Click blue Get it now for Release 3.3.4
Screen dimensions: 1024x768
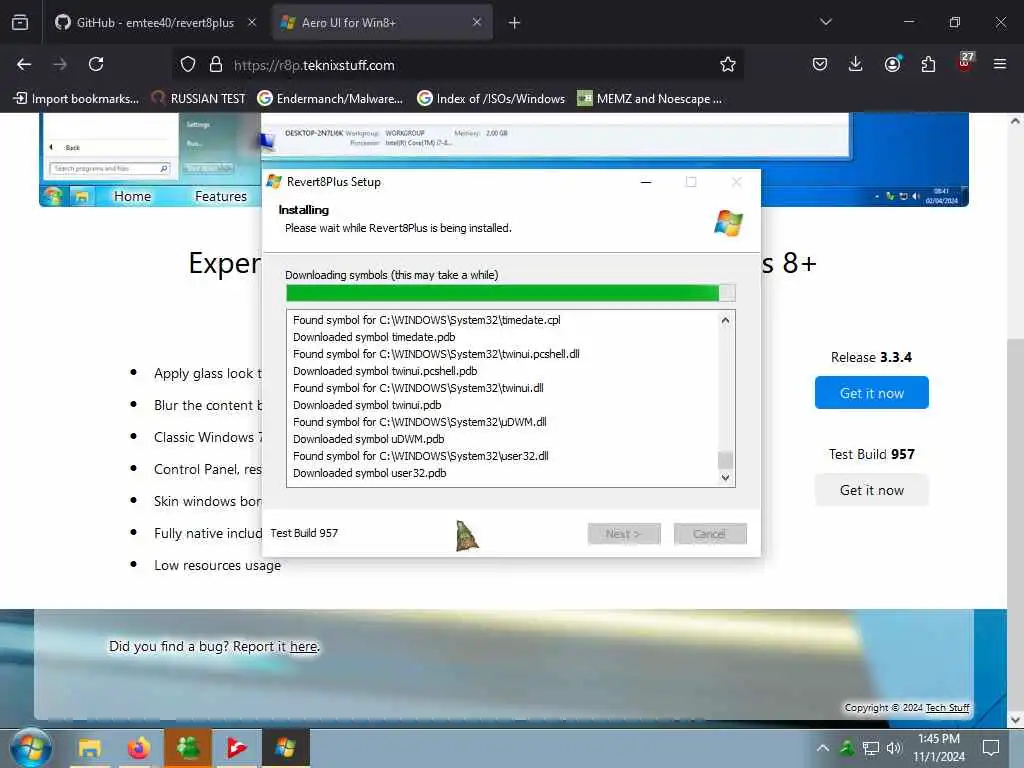pos(872,392)
